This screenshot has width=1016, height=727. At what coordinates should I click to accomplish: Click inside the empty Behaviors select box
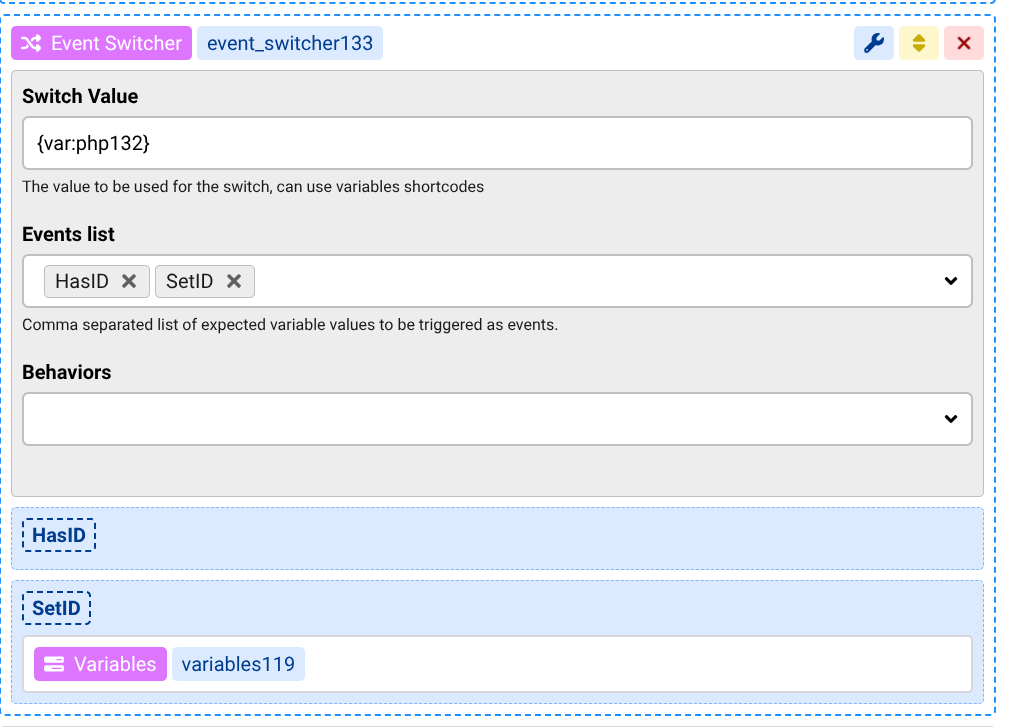[480, 419]
